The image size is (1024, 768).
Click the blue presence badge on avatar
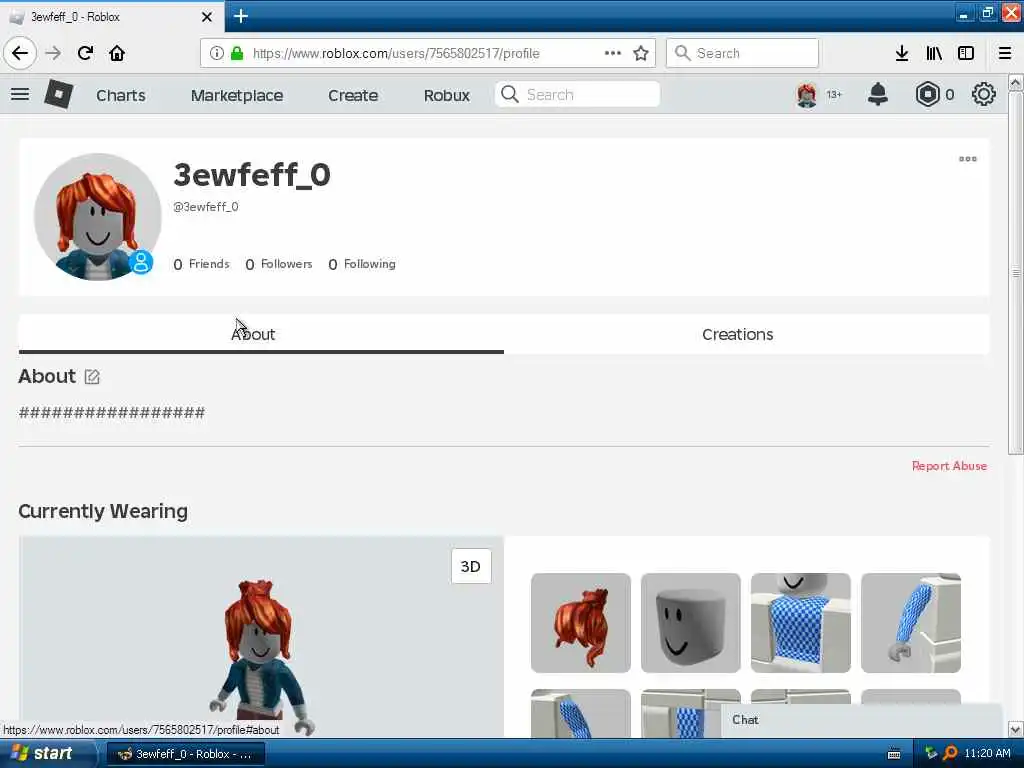click(141, 262)
